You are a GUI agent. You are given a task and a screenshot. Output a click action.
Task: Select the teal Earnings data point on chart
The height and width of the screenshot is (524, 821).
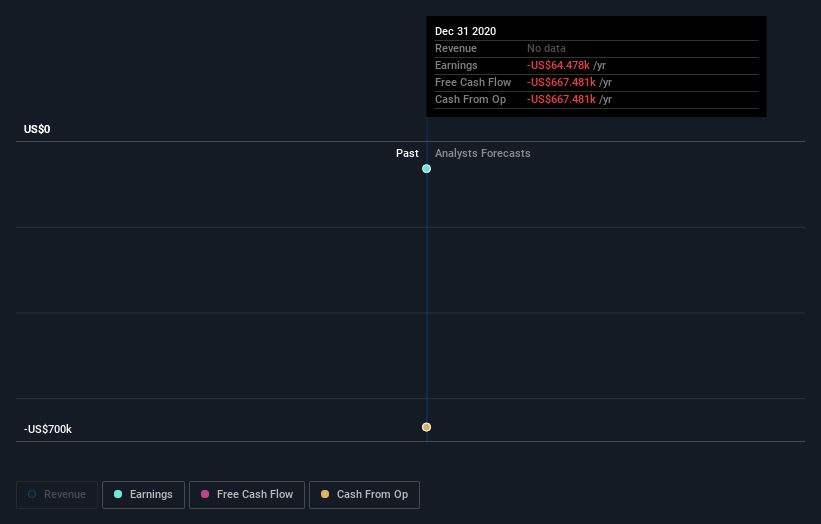(426, 169)
